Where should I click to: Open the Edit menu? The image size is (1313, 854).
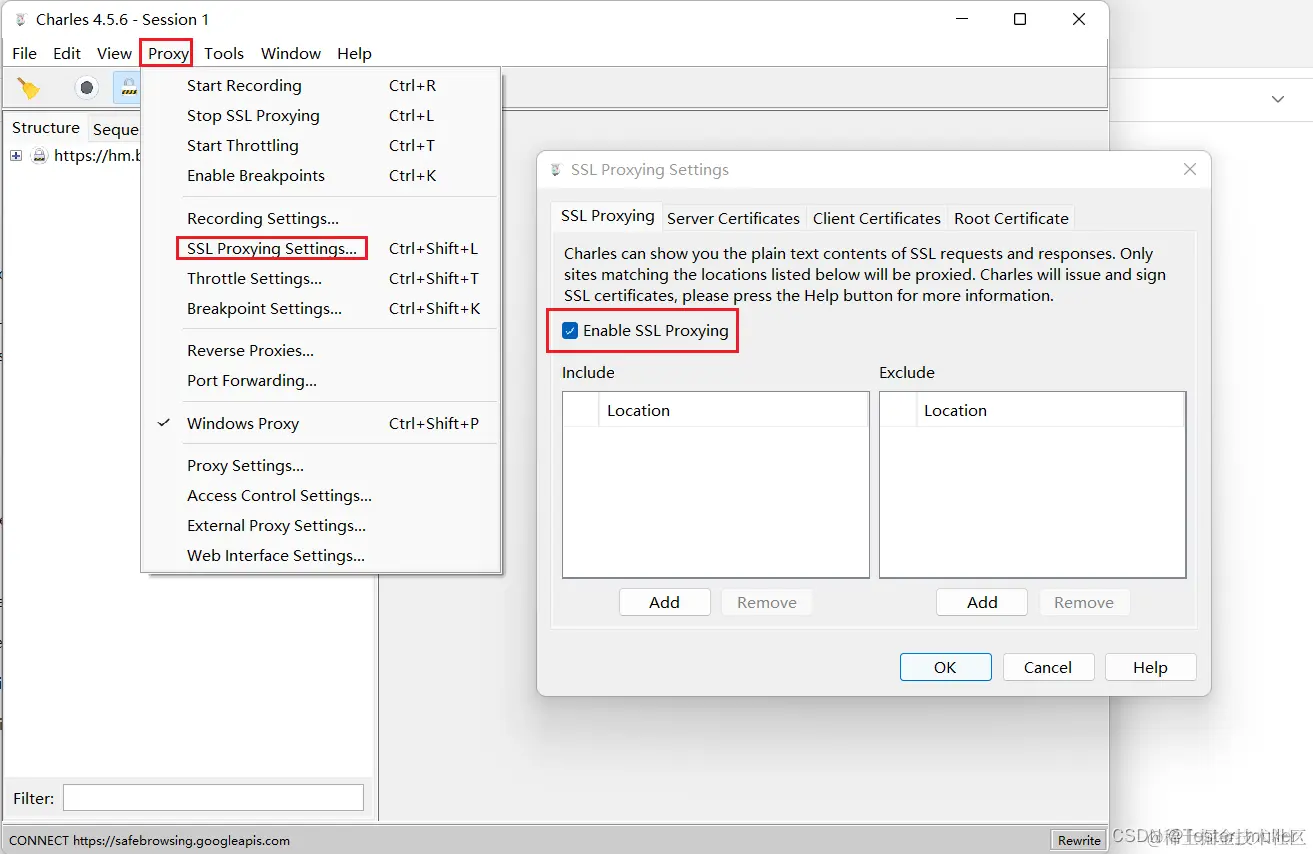67,53
